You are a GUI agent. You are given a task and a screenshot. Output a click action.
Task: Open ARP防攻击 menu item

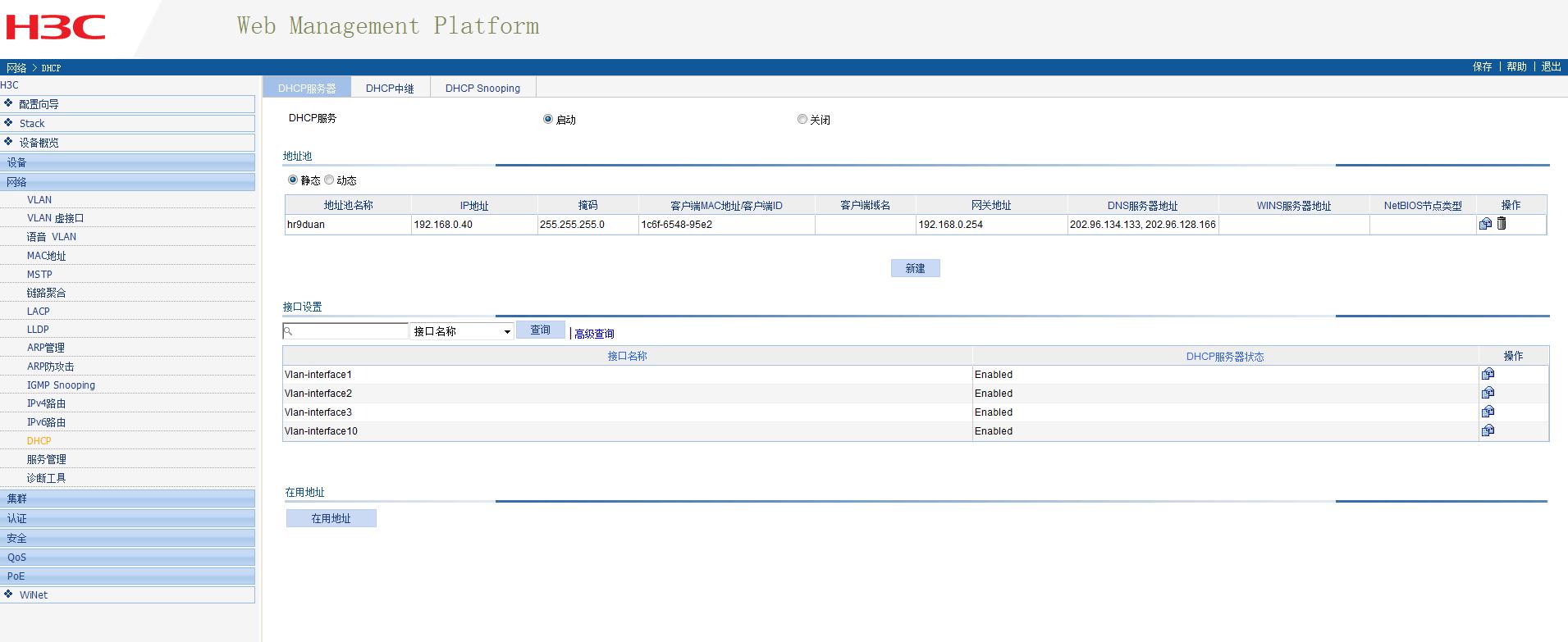[x=50, y=367]
